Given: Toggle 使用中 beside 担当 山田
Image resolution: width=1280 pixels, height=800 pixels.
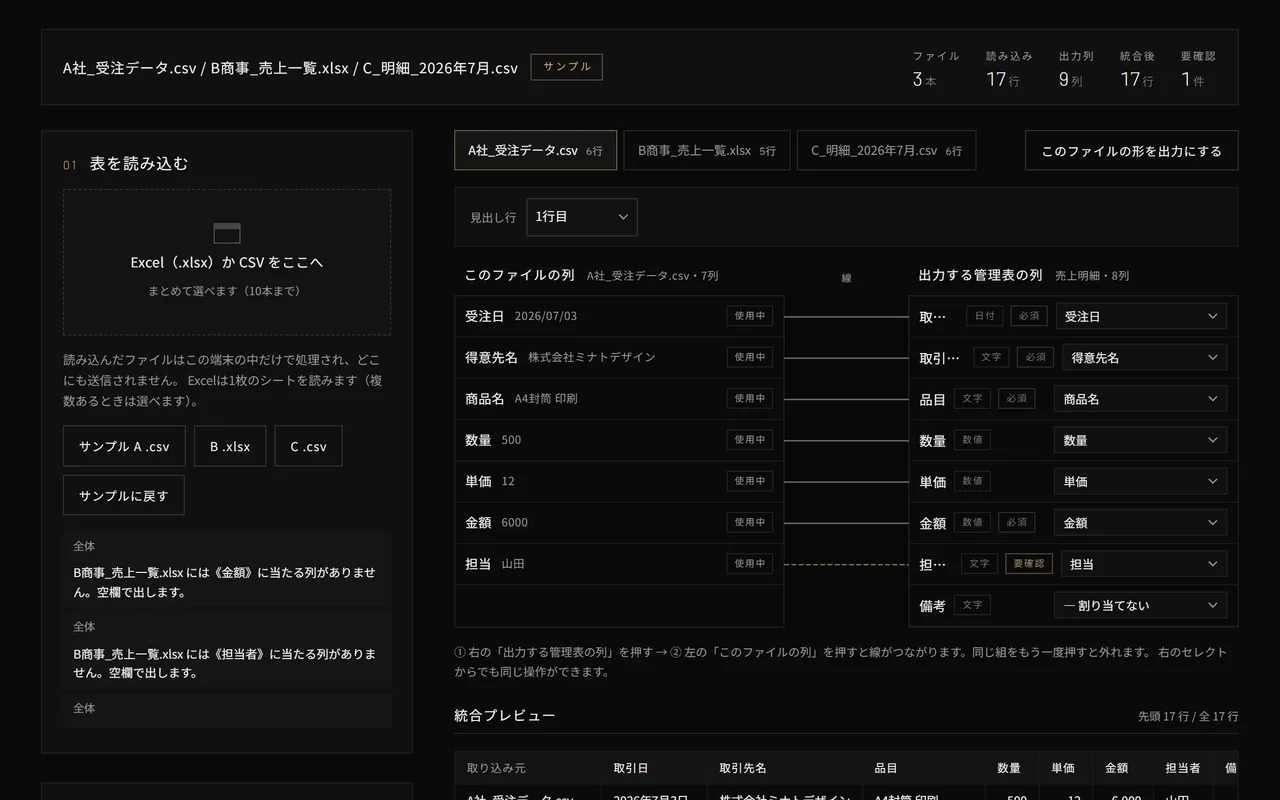Looking at the screenshot, I should [x=750, y=563].
